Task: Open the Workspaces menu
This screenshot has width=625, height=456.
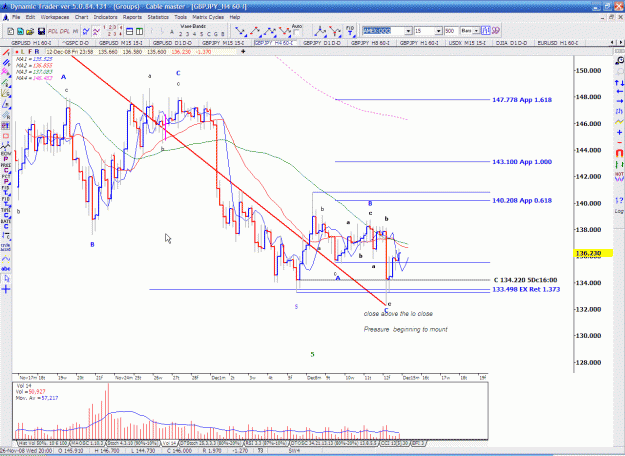Action: (55, 17)
